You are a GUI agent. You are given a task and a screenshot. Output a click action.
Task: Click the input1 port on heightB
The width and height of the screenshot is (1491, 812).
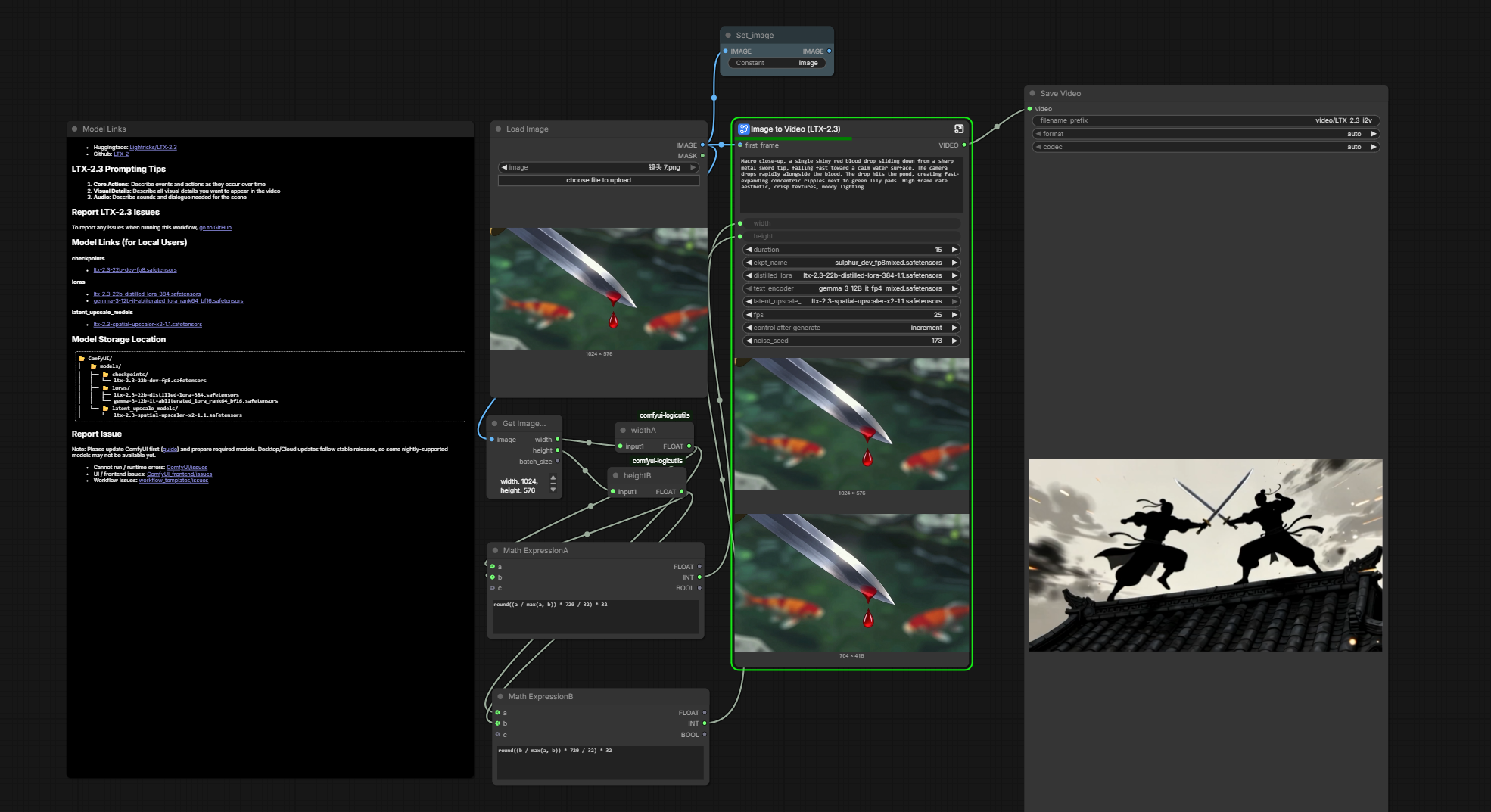[x=612, y=491]
